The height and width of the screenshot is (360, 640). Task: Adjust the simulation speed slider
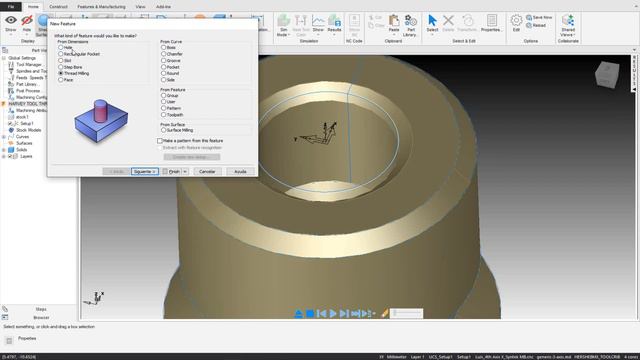pyautogui.click(x=407, y=313)
